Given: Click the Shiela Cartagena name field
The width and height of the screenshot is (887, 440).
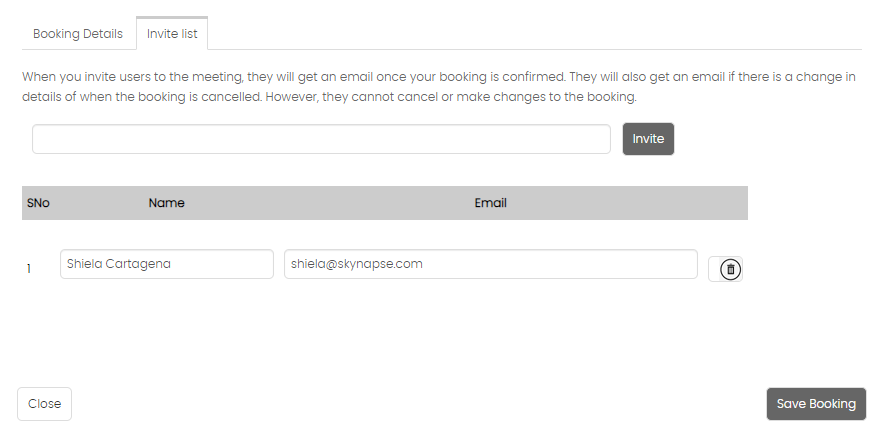Looking at the screenshot, I should click(167, 264).
